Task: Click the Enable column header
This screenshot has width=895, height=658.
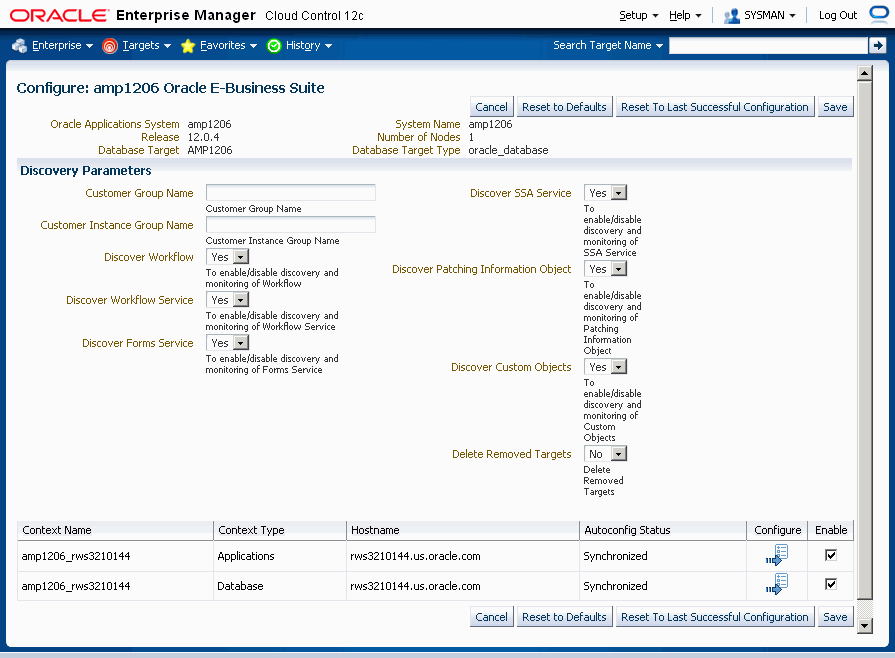Action: click(x=831, y=530)
